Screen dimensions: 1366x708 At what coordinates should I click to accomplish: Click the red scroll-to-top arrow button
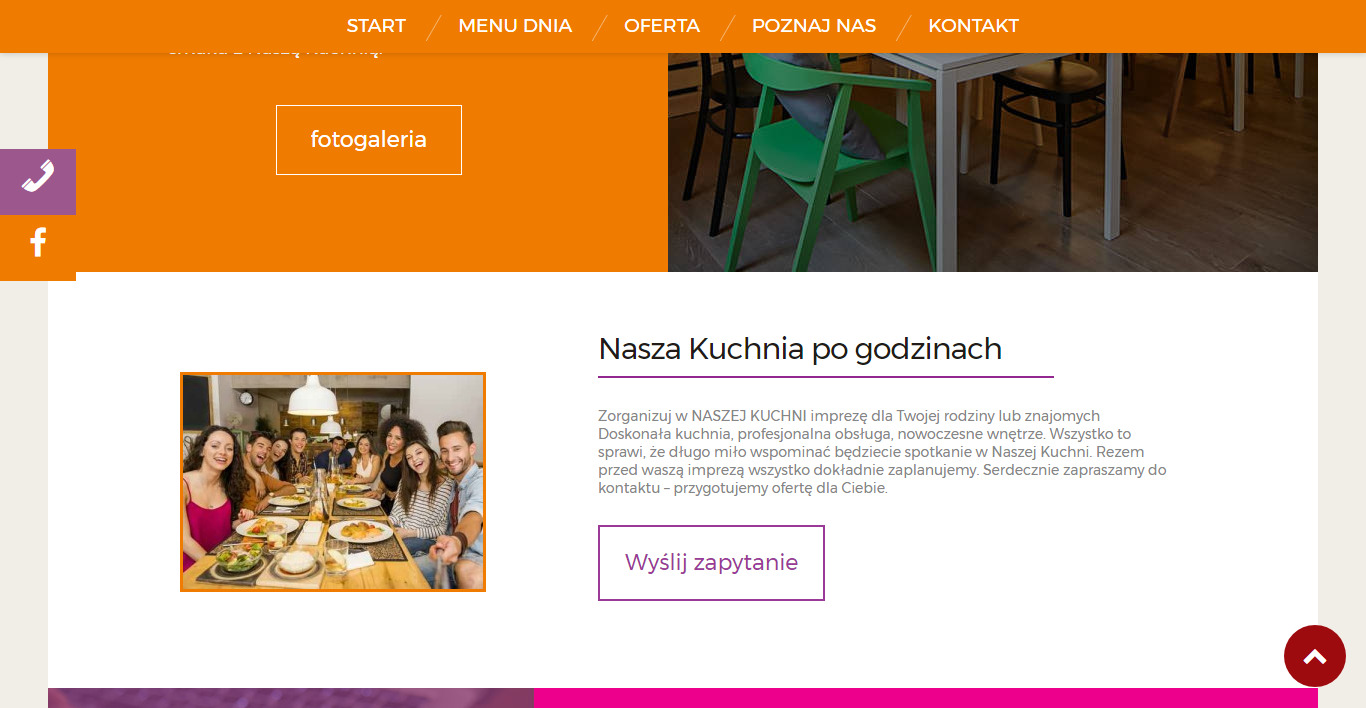tap(1314, 656)
